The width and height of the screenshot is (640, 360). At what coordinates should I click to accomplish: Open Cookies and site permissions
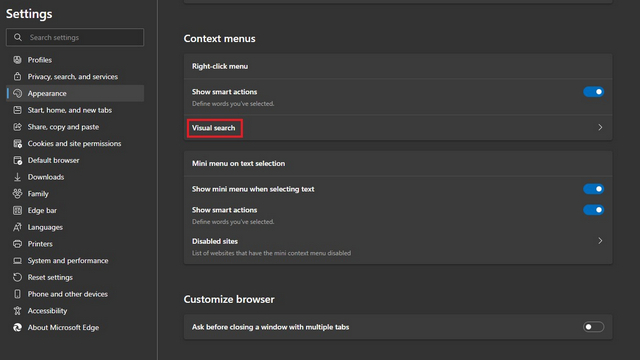[75, 144]
